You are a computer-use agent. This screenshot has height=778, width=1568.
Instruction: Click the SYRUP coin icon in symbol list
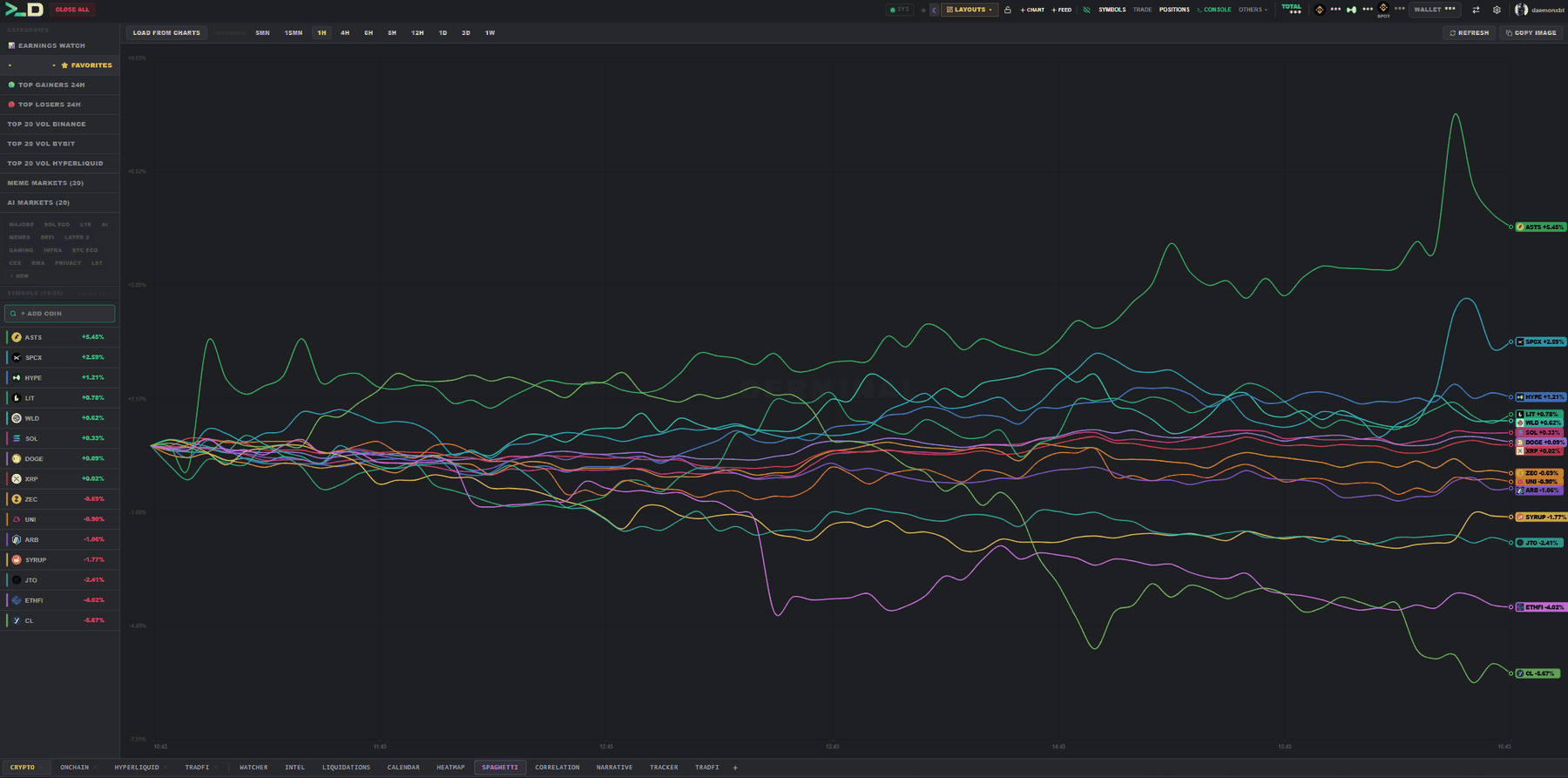click(17, 560)
